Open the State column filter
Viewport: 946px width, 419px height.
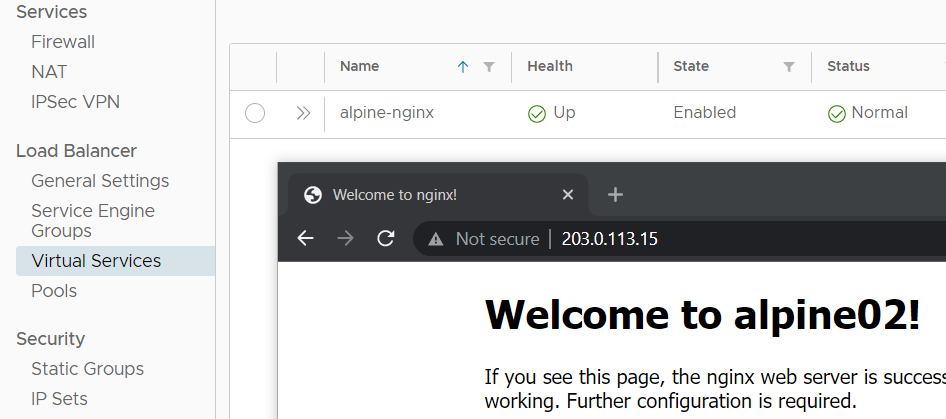click(789, 67)
